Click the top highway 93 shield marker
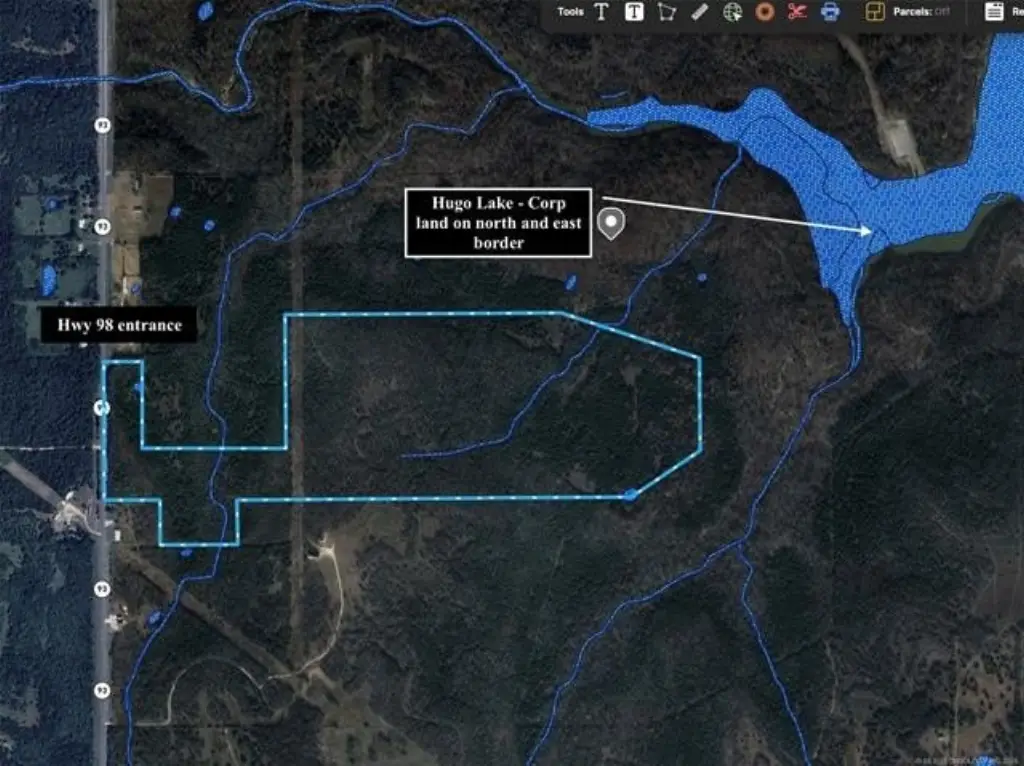 click(102, 126)
